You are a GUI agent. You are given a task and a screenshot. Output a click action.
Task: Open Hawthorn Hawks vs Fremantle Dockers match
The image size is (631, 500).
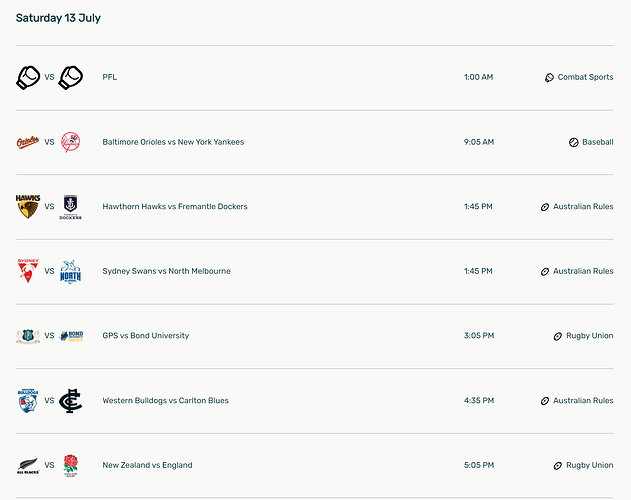[175, 207]
